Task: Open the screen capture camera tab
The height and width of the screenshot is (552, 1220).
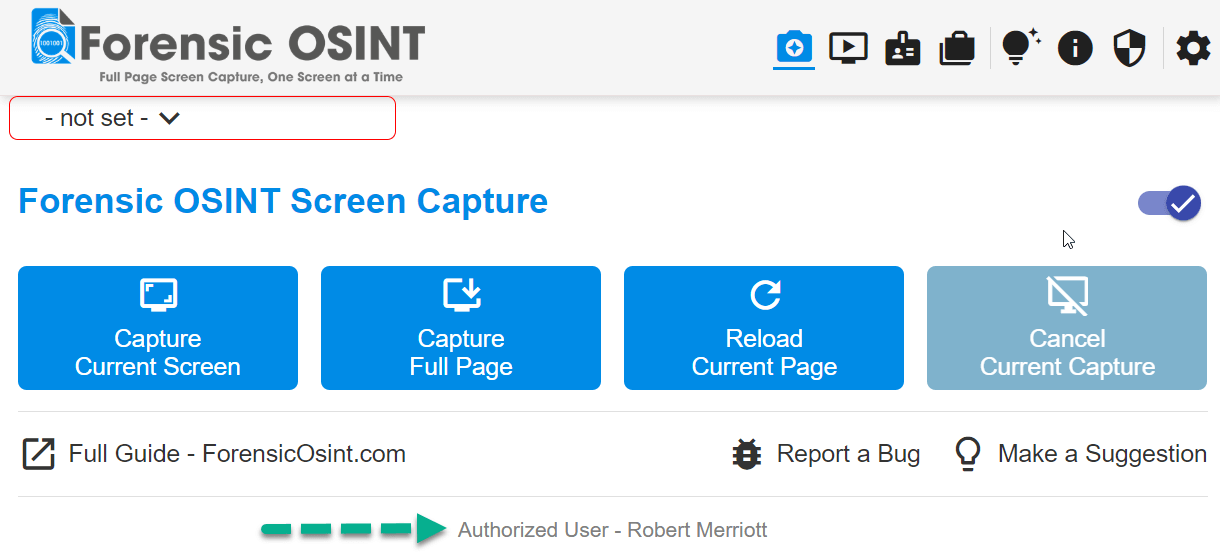Action: click(794, 47)
